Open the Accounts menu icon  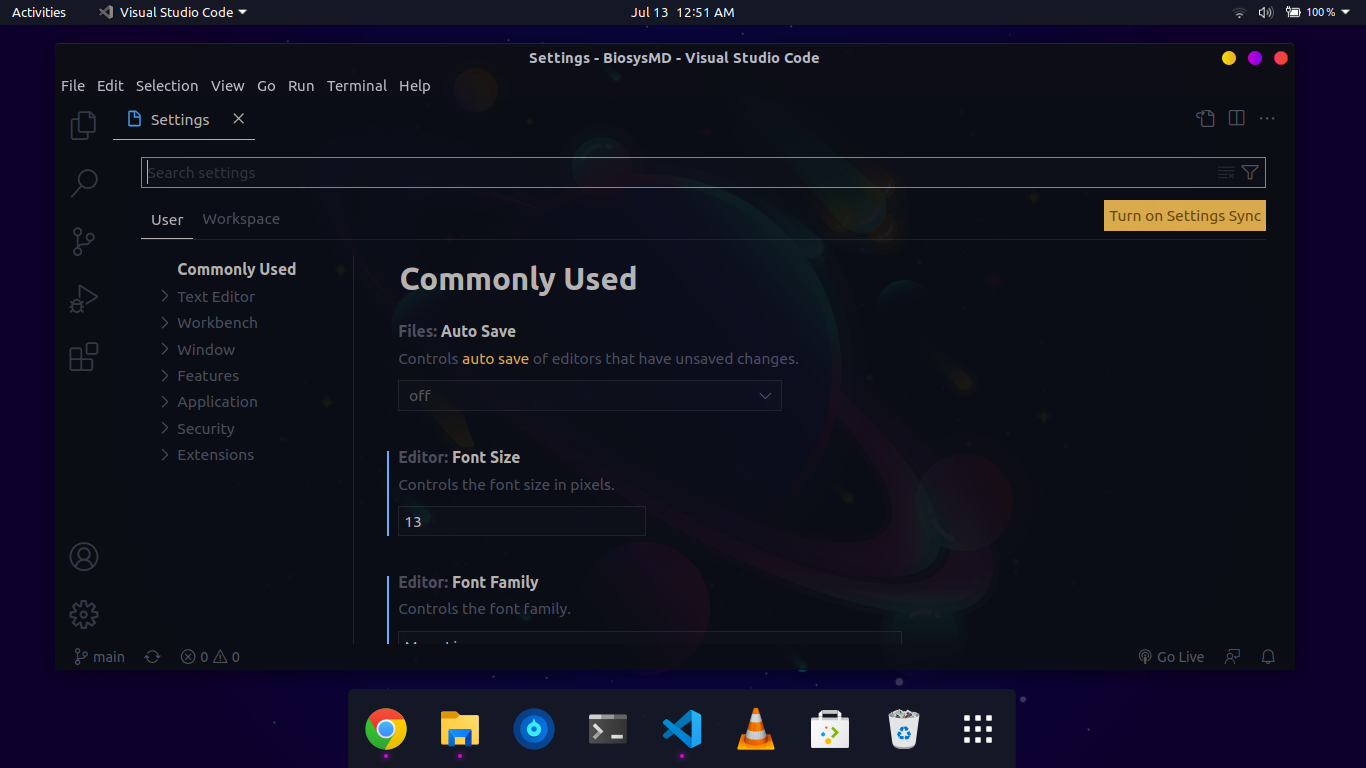84,557
